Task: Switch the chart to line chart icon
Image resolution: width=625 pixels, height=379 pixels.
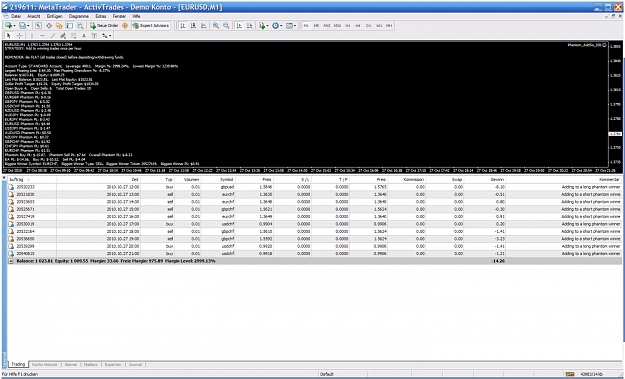Action: tap(204, 26)
